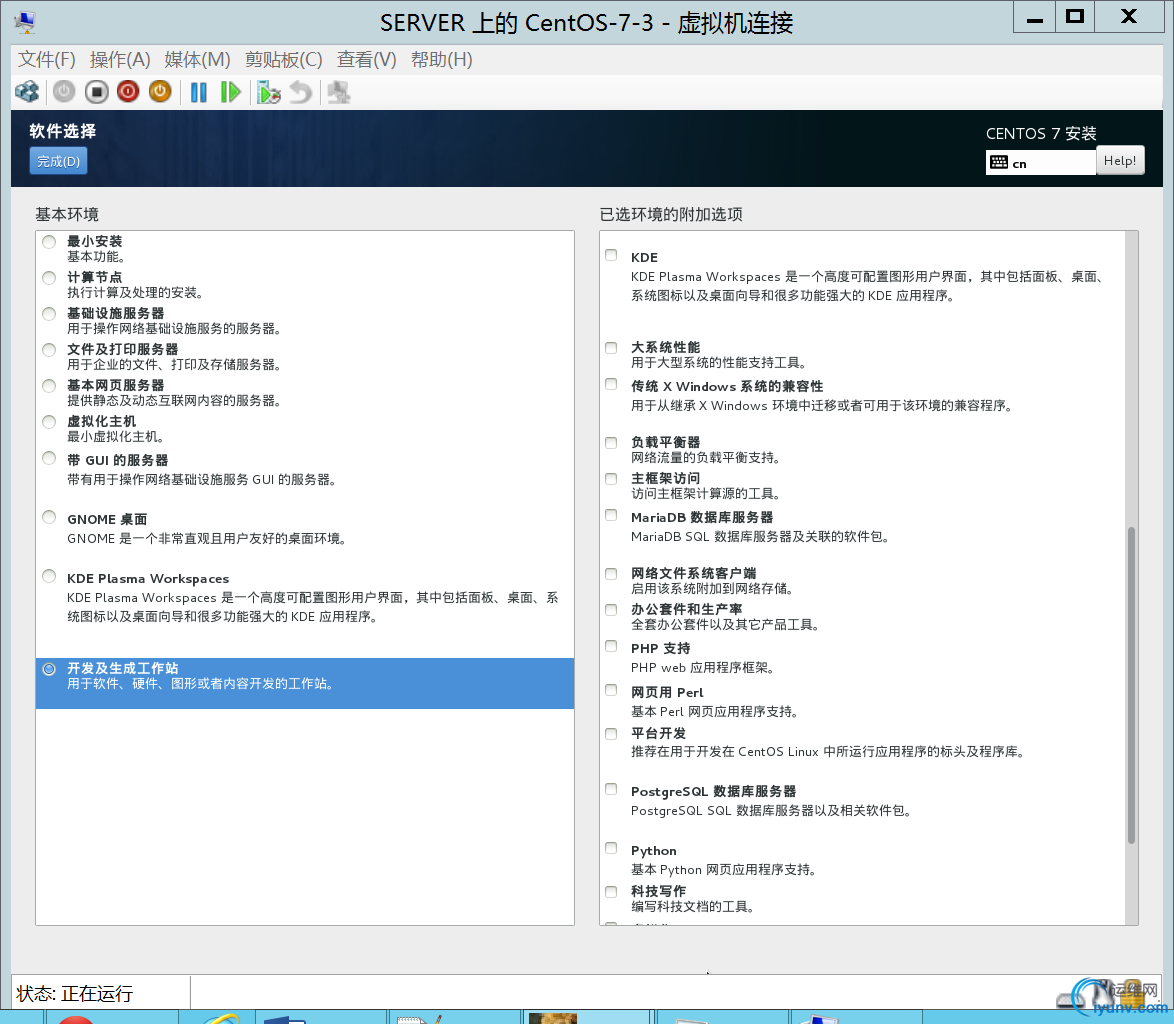
Task: Check the 传统 X Windows 系统的兼容性 checkbox
Action: [612, 384]
